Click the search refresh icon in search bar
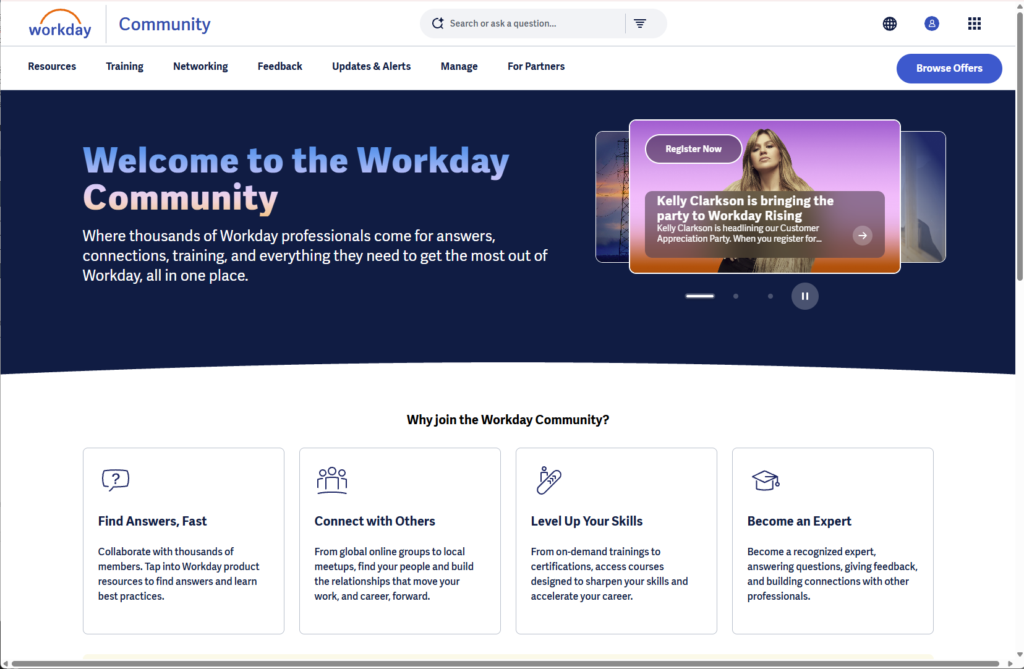The height and width of the screenshot is (669, 1024). point(438,24)
